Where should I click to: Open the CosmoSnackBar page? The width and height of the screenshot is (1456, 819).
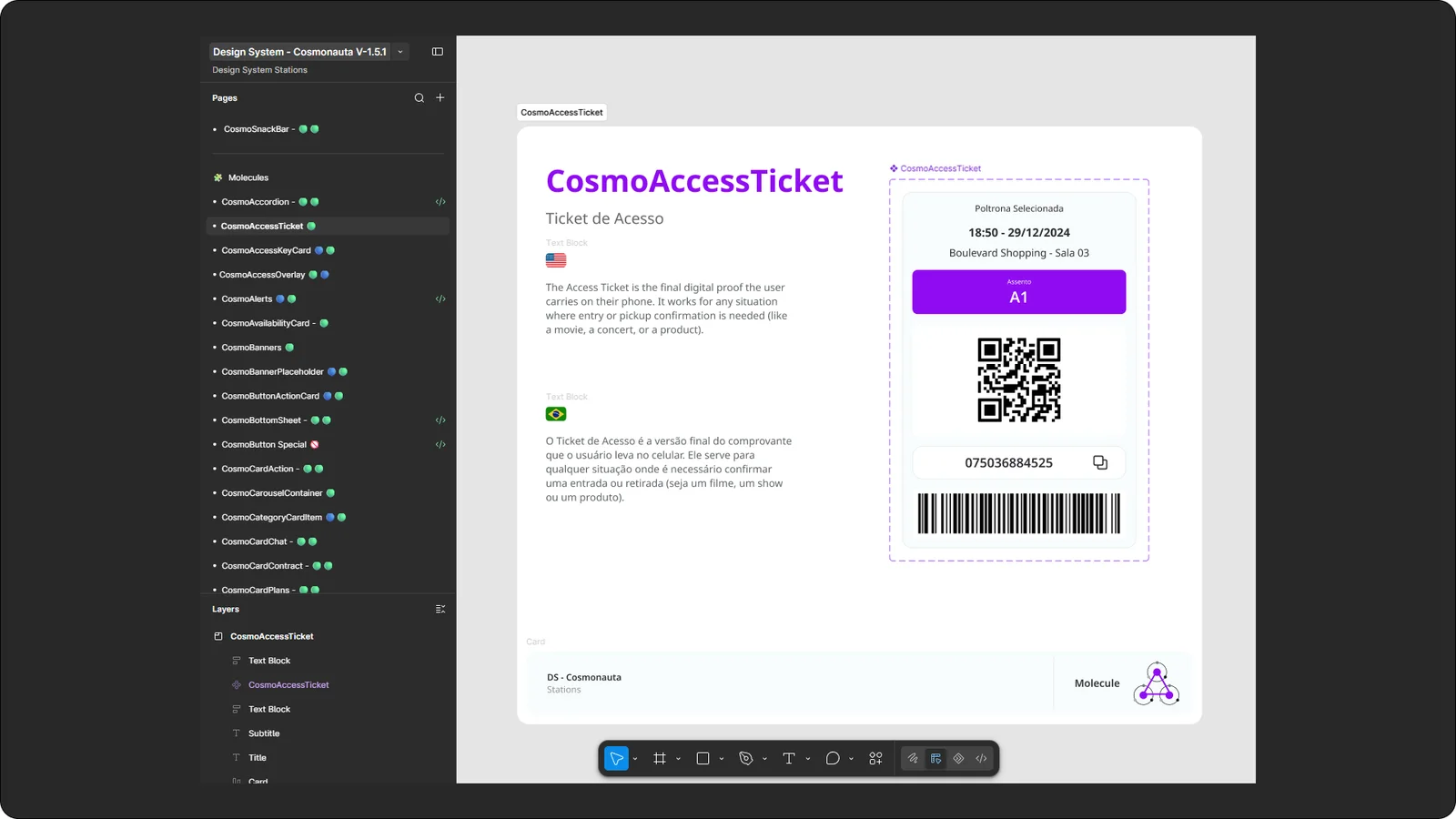click(328, 129)
